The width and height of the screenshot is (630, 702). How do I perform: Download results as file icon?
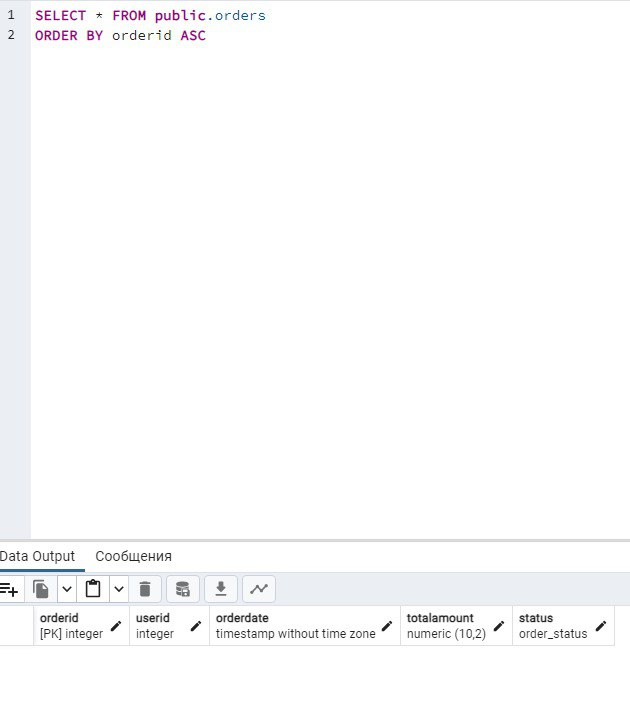tap(221, 589)
